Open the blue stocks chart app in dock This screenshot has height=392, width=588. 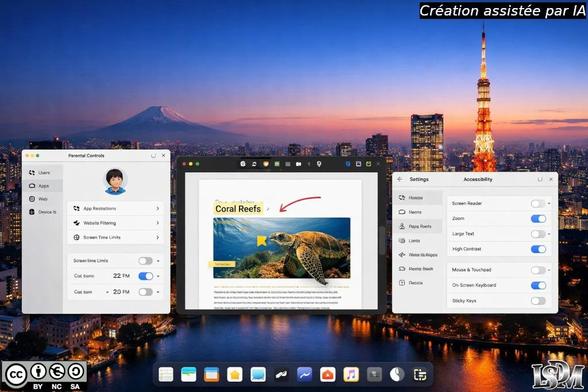304,374
